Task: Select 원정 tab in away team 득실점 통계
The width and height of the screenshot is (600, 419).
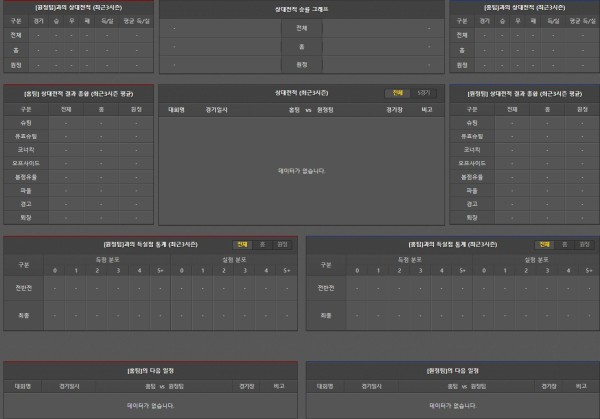Action: point(584,243)
